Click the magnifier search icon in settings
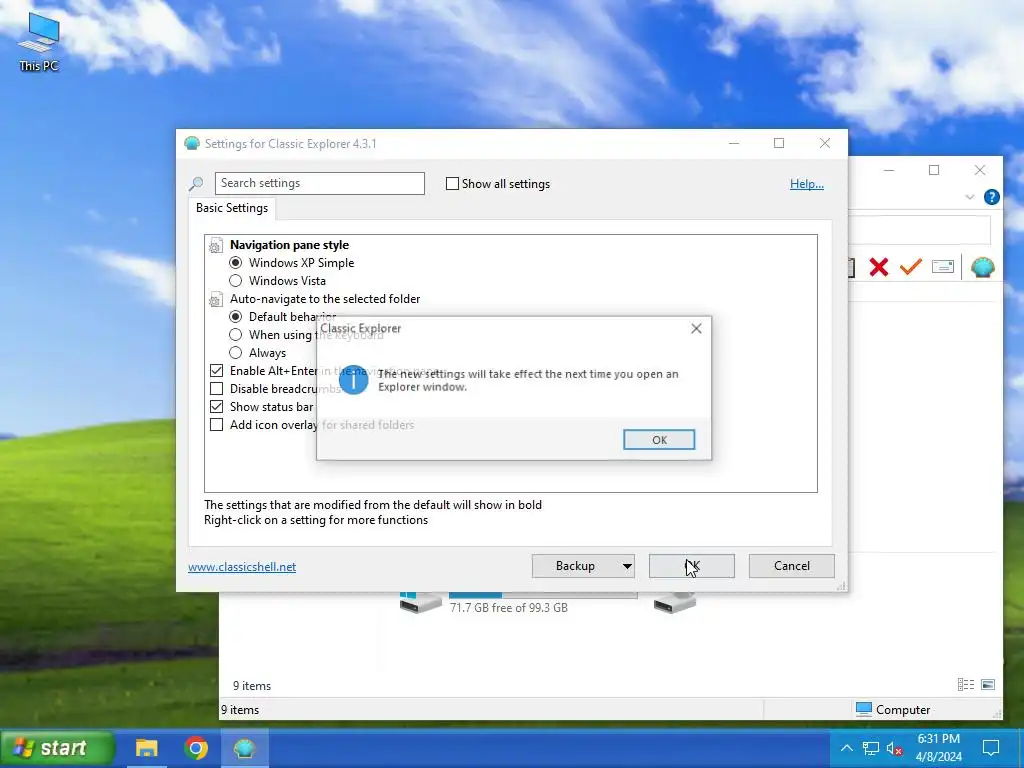 pos(196,184)
